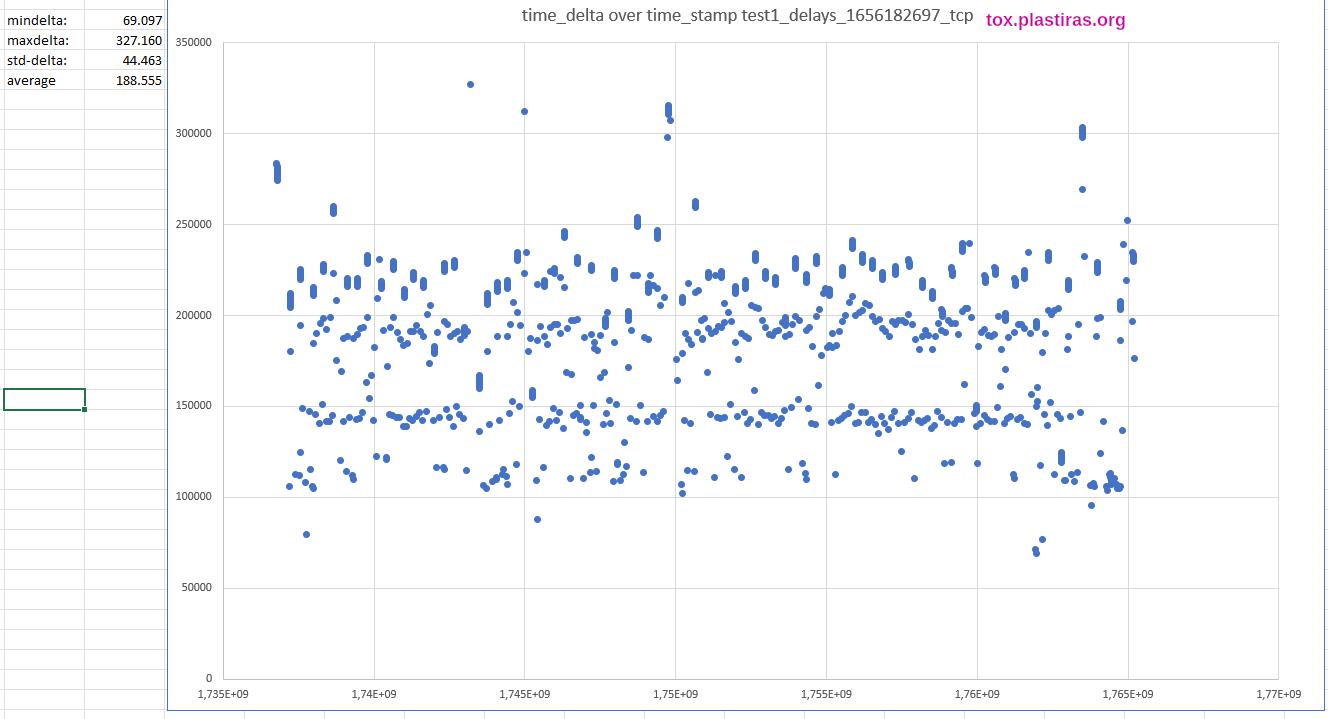Select the chart title text
Image resolution: width=1328 pixels, height=719 pixels.
click(745, 16)
